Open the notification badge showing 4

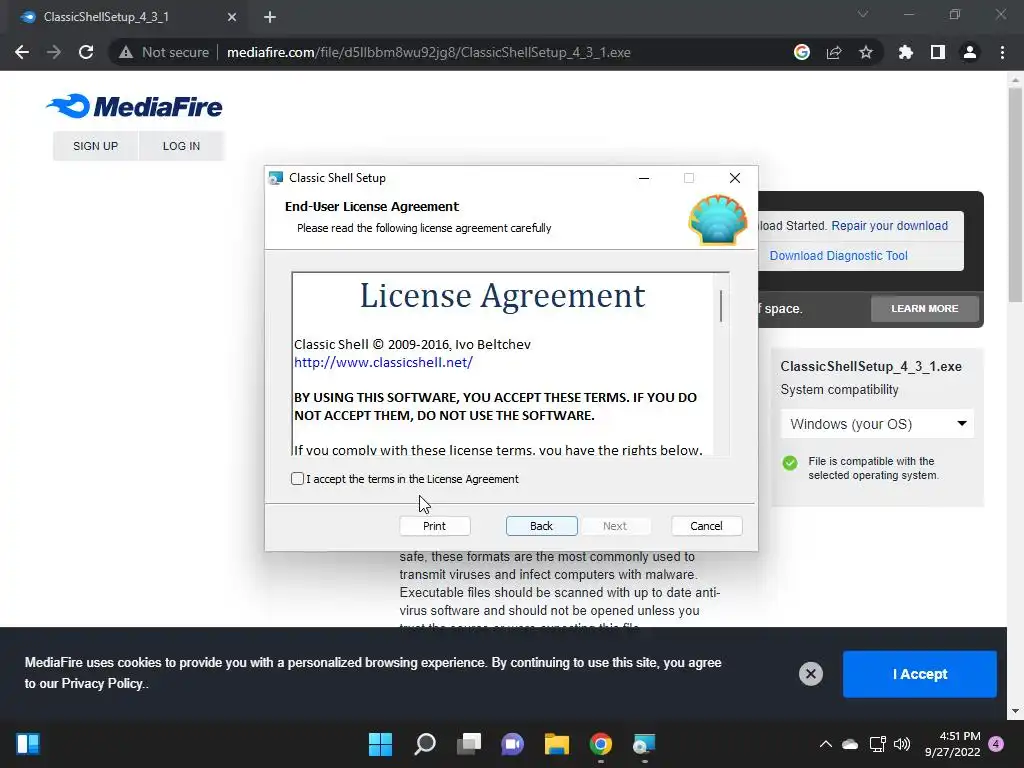(x=997, y=744)
